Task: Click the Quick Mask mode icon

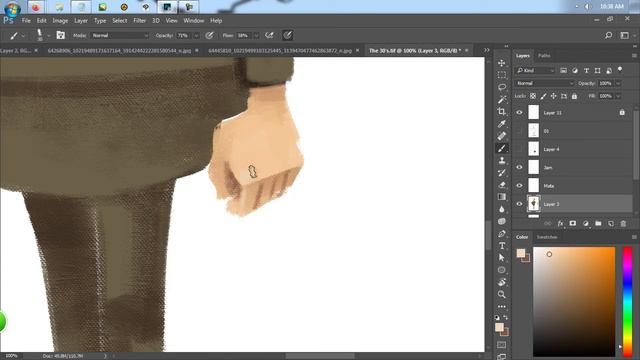Action: coord(502,345)
